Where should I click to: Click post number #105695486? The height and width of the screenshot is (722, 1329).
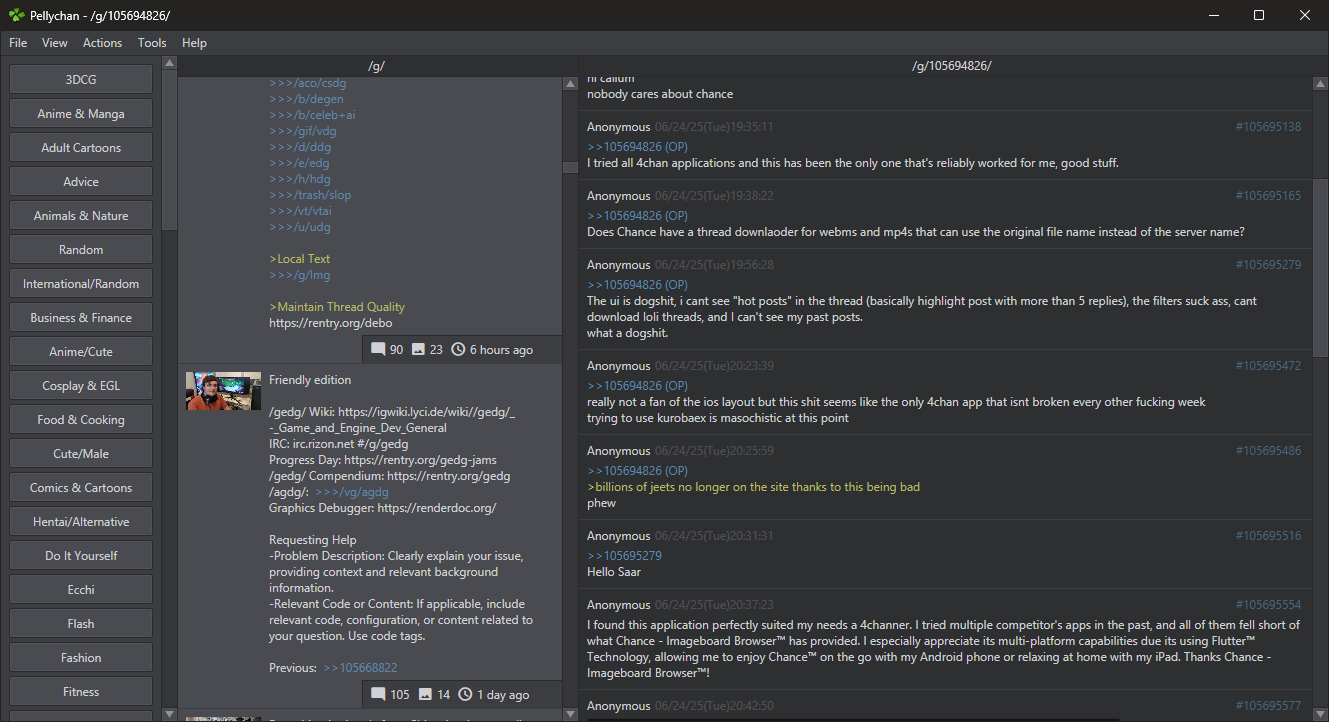point(1268,451)
